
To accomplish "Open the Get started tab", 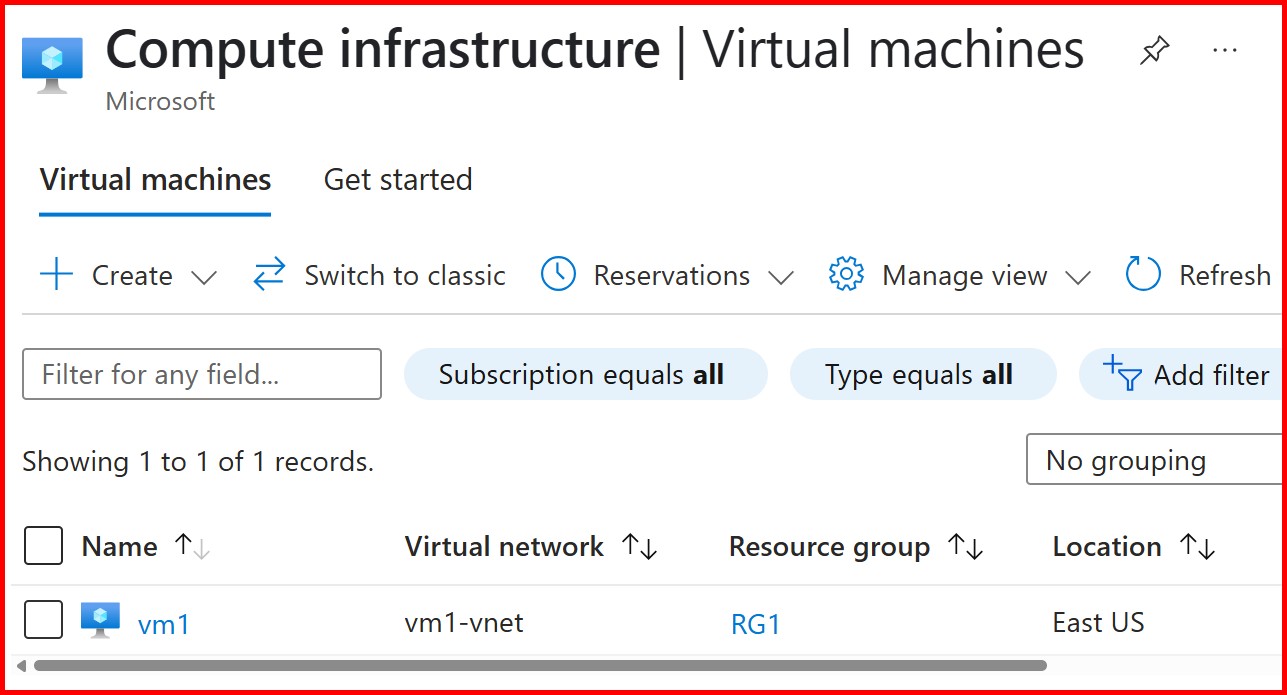I will coord(398,180).
